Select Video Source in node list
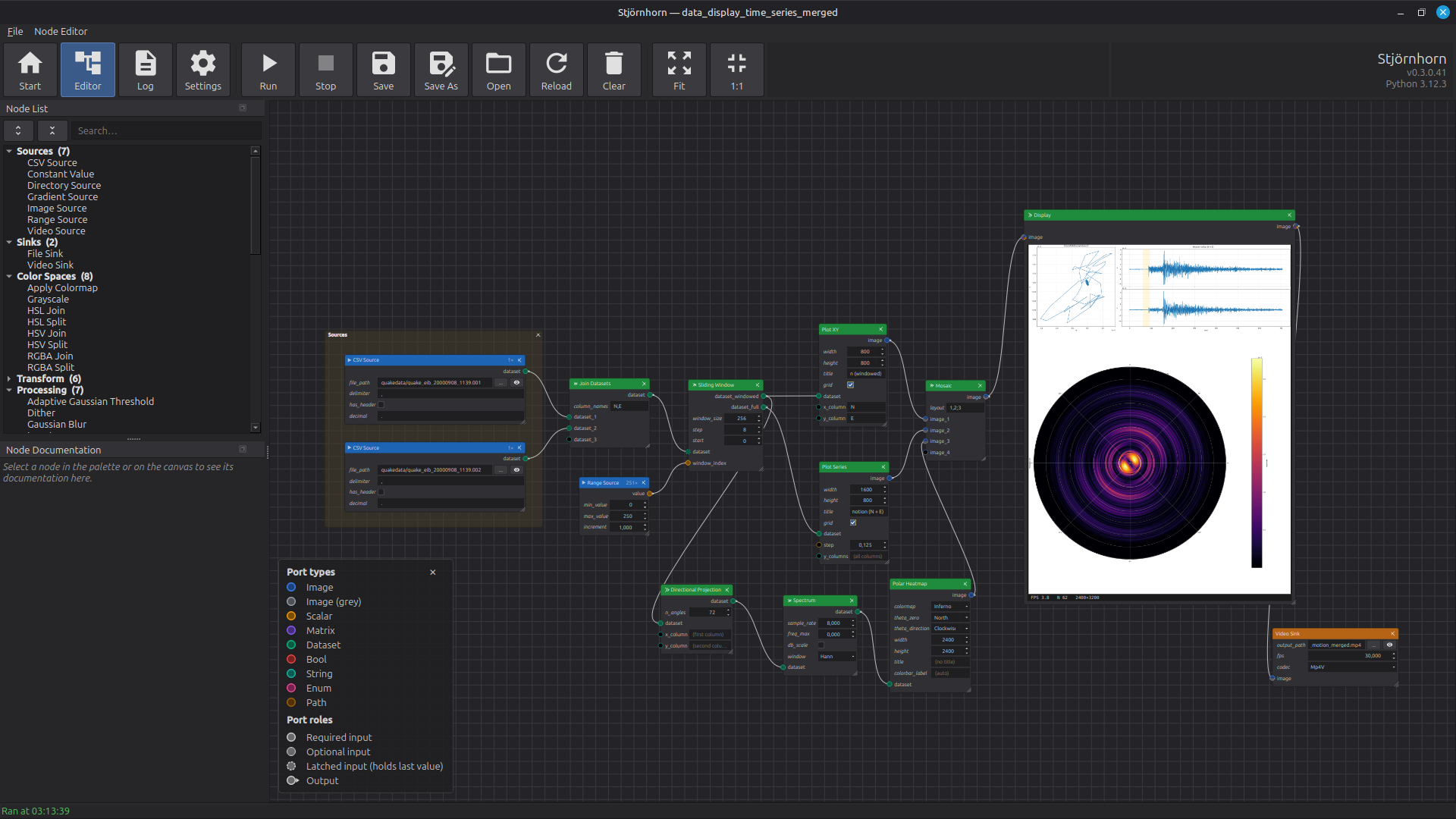 [x=56, y=231]
